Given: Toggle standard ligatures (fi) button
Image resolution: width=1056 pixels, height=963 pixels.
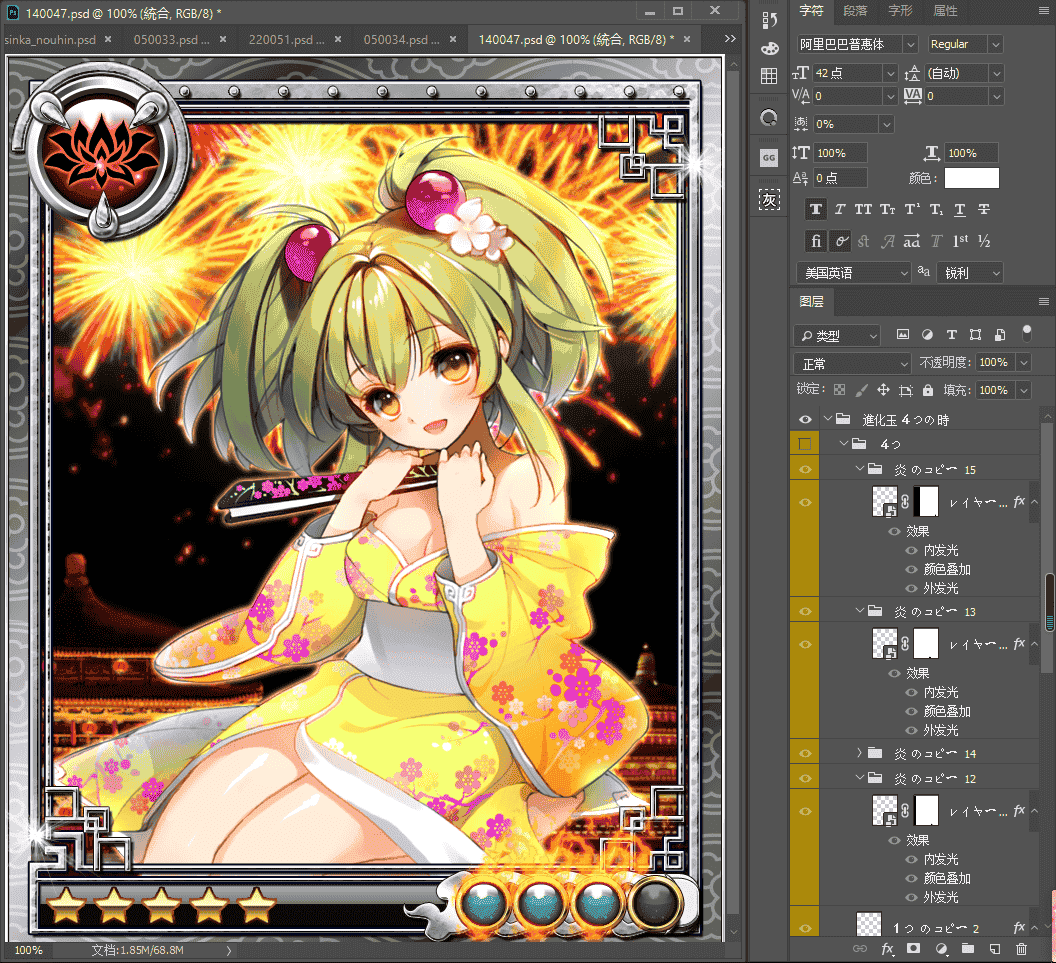Looking at the screenshot, I should (x=816, y=241).
